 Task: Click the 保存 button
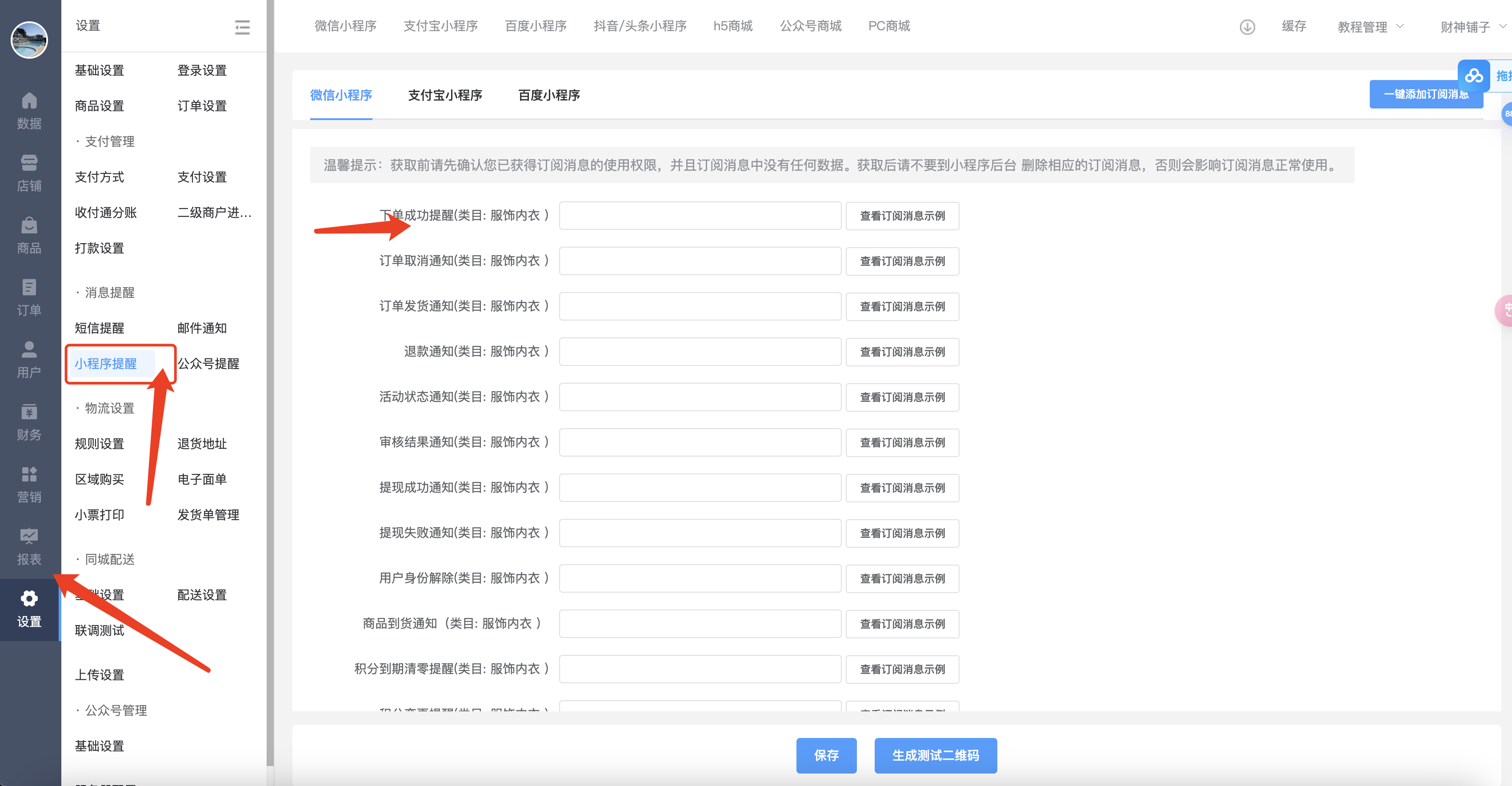(x=826, y=755)
